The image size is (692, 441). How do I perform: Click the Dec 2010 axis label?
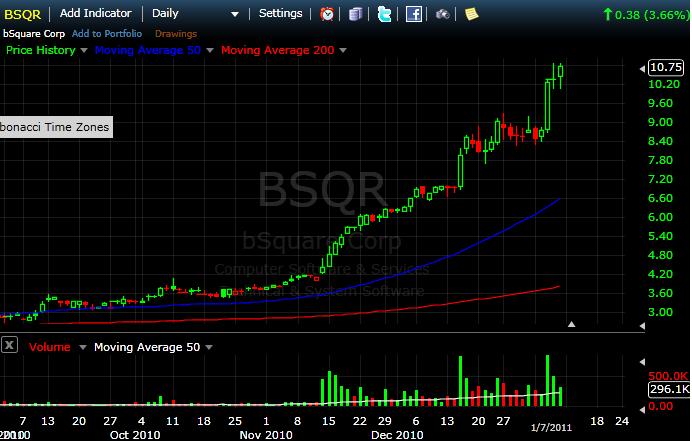tap(397, 435)
